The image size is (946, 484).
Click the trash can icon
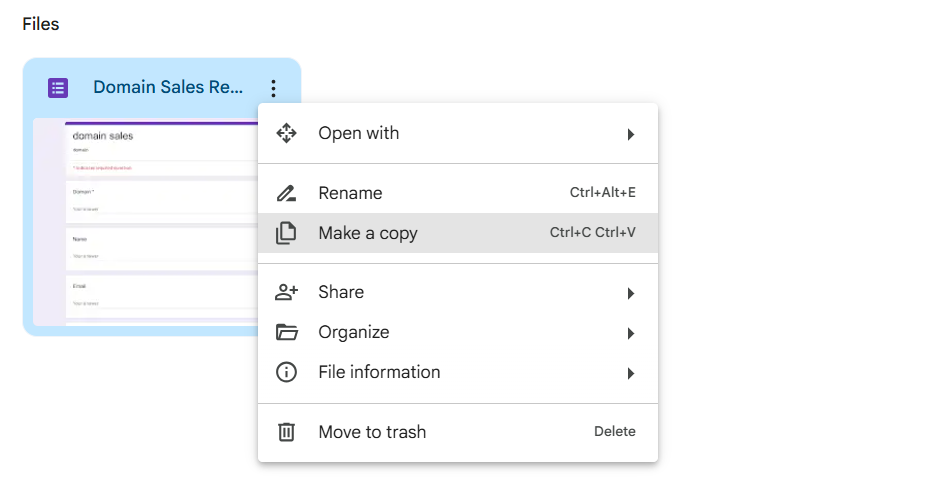click(286, 432)
